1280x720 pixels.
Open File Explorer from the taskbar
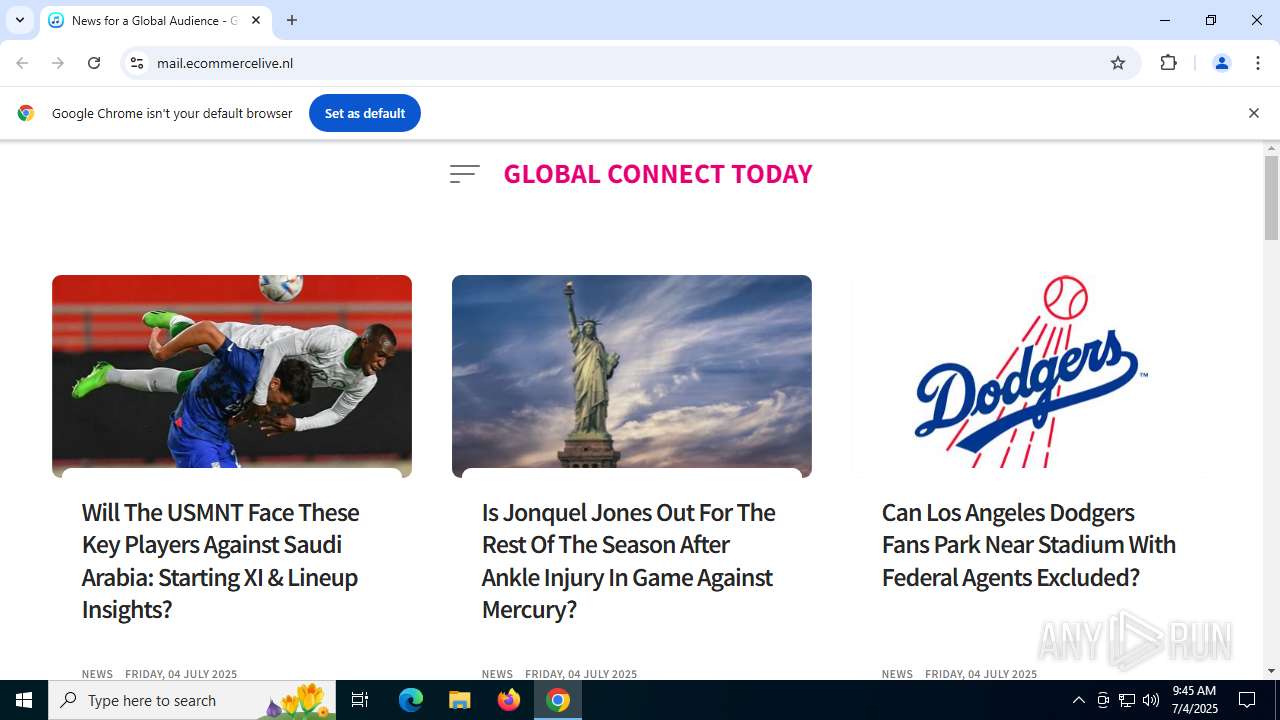459,700
